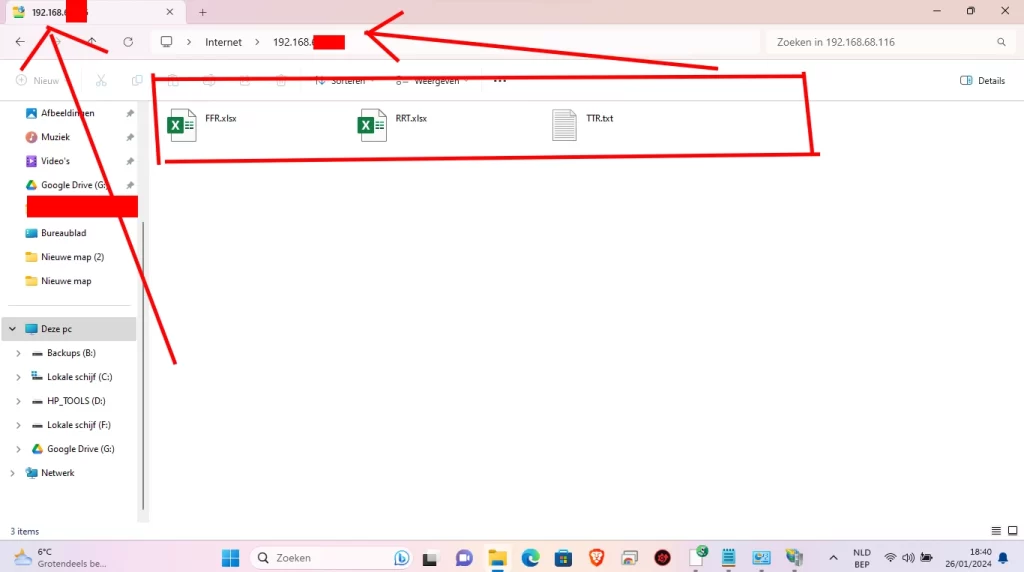Viewport: 1024px width, 572px height.
Task: Open Microsoft Store from taskbar
Action: tap(563, 558)
